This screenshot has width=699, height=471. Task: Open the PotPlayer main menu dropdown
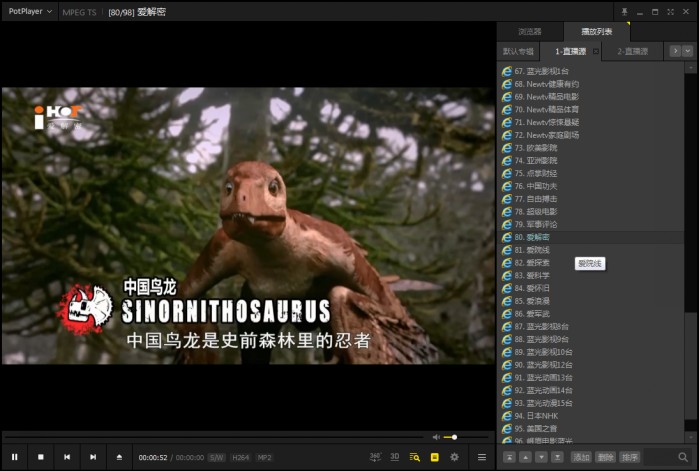[28, 11]
